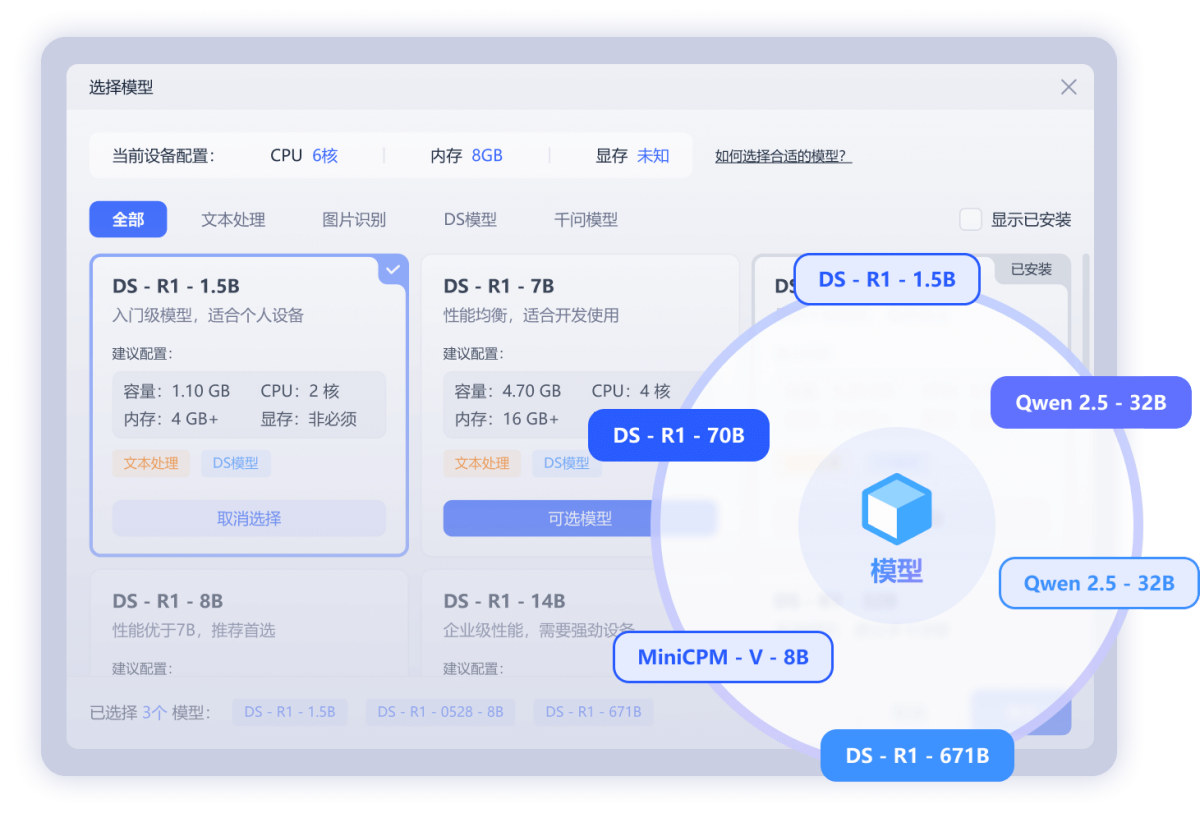Click the 文本处理 tag on DS - R1 - 1.5B card

151,463
